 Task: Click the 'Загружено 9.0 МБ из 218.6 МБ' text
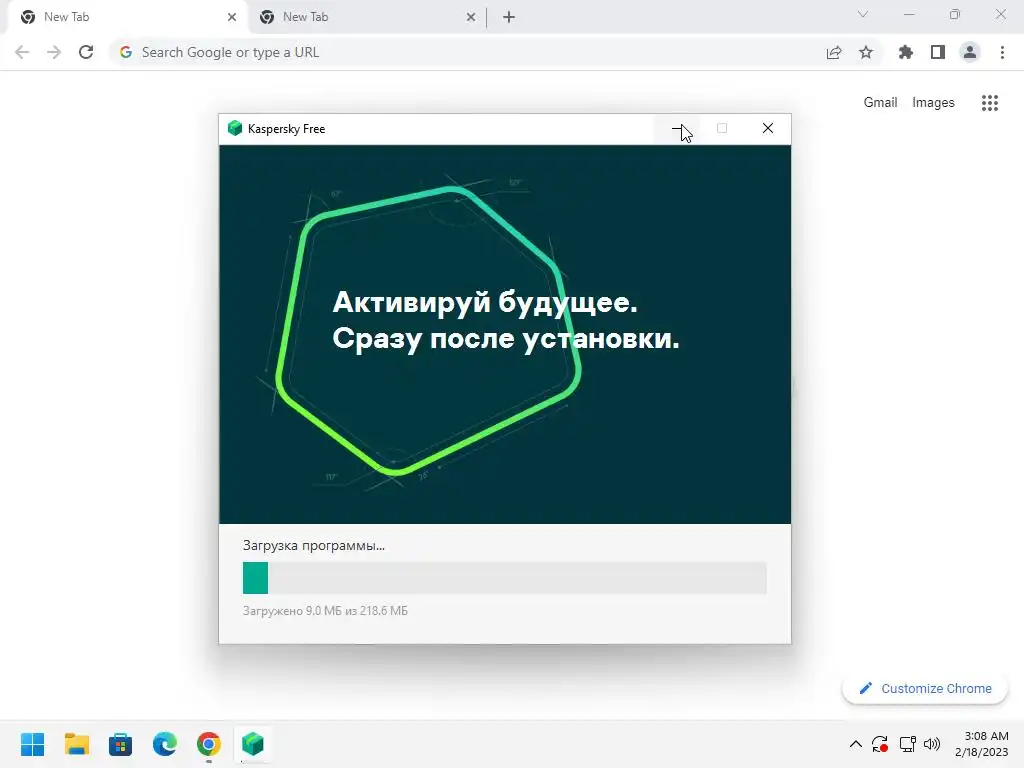click(325, 611)
